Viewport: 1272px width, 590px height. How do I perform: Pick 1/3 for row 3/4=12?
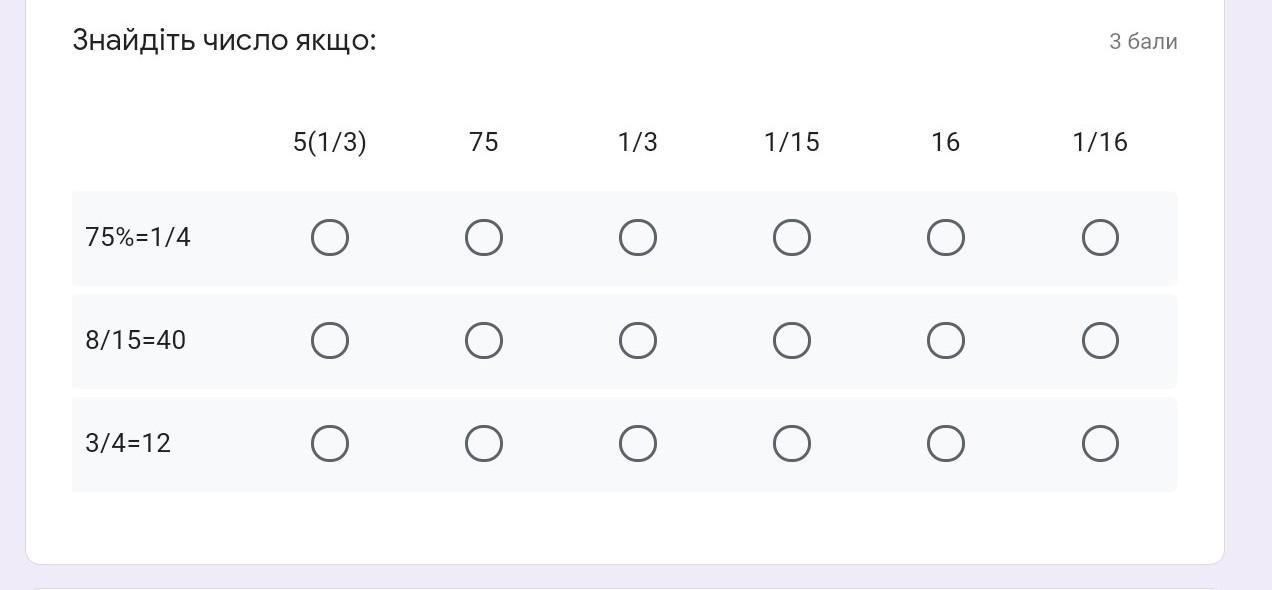[x=638, y=444]
